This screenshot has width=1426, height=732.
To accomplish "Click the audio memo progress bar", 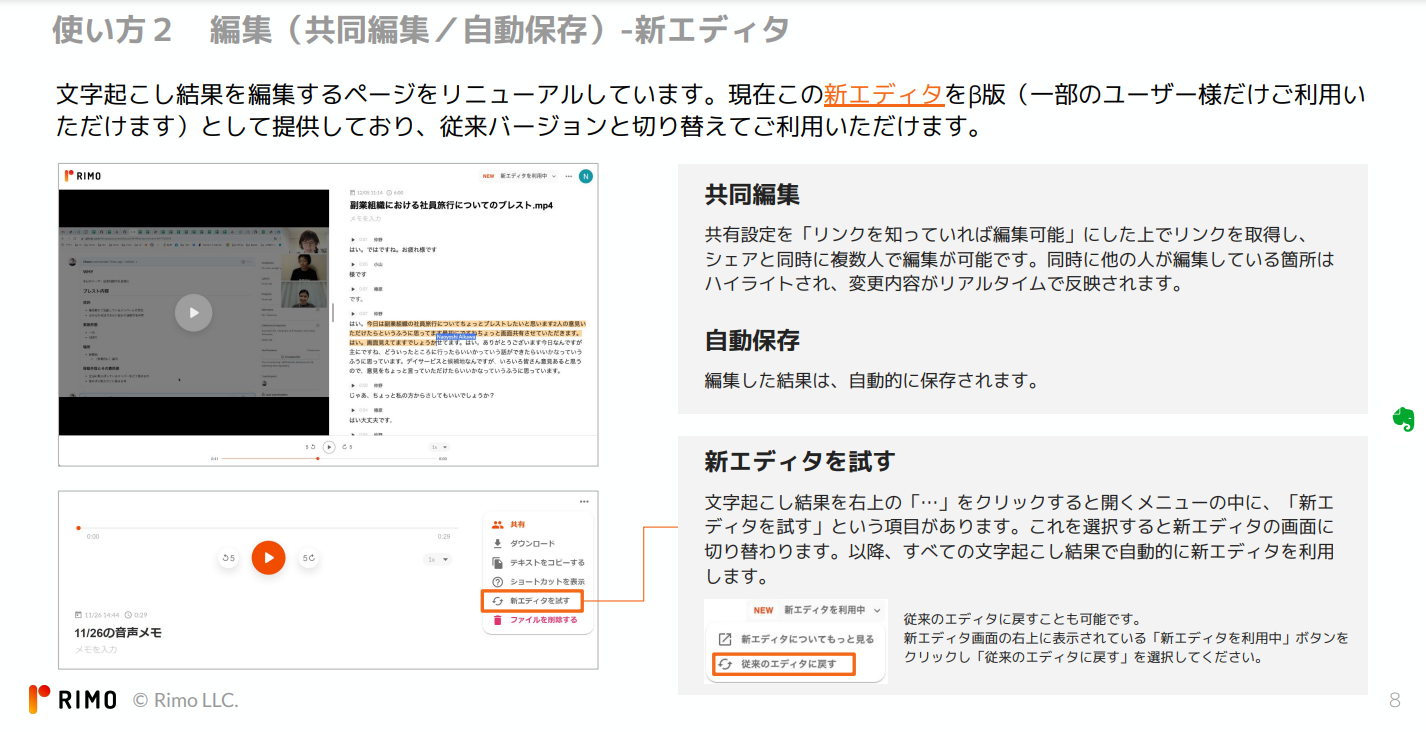I will (267, 527).
